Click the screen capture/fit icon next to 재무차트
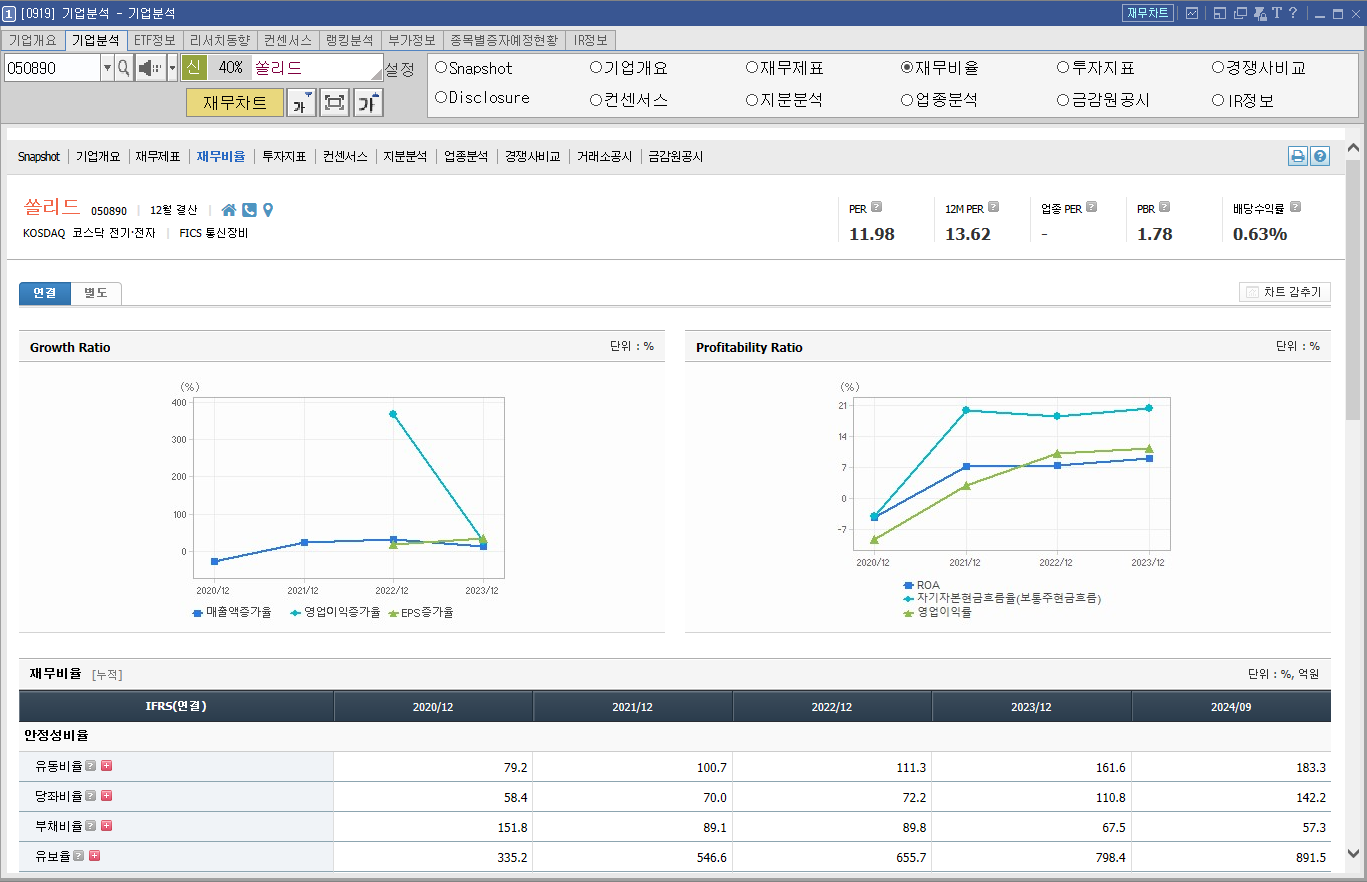1367x882 pixels. coord(334,102)
